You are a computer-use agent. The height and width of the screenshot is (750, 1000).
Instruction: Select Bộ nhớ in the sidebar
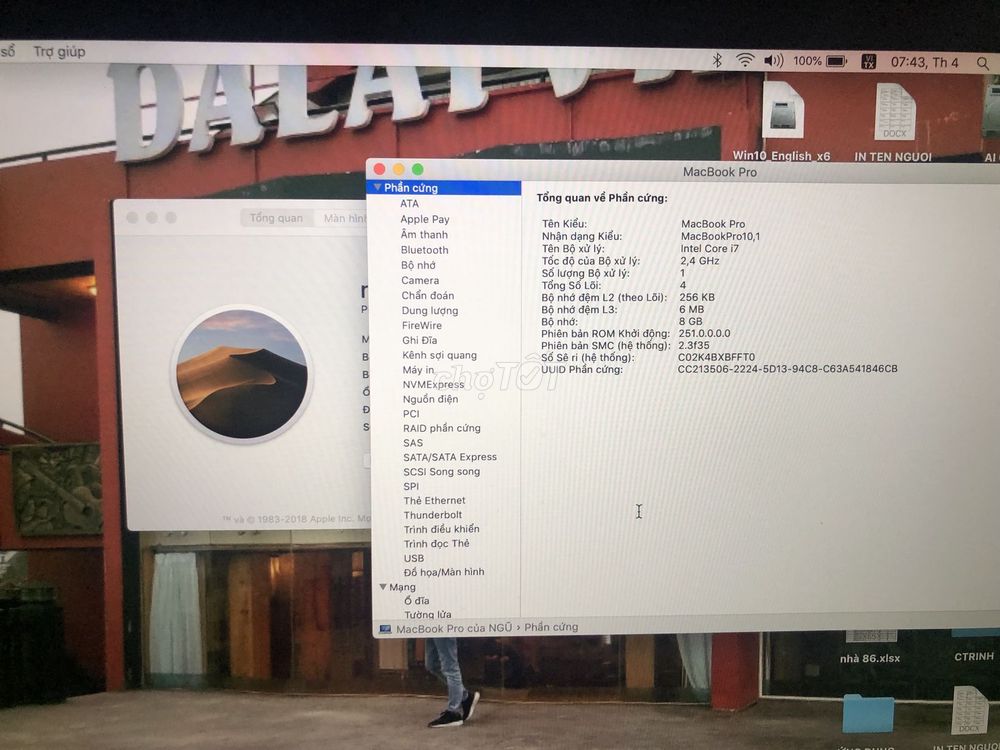pyautogui.click(x=418, y=265)
